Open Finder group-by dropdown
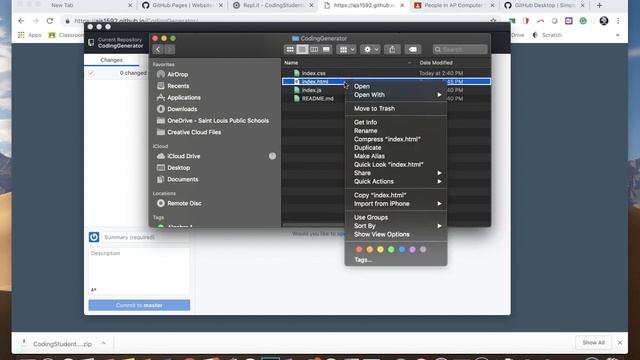Viewport: 640px width, 360px height. click(x=347, y=49)
